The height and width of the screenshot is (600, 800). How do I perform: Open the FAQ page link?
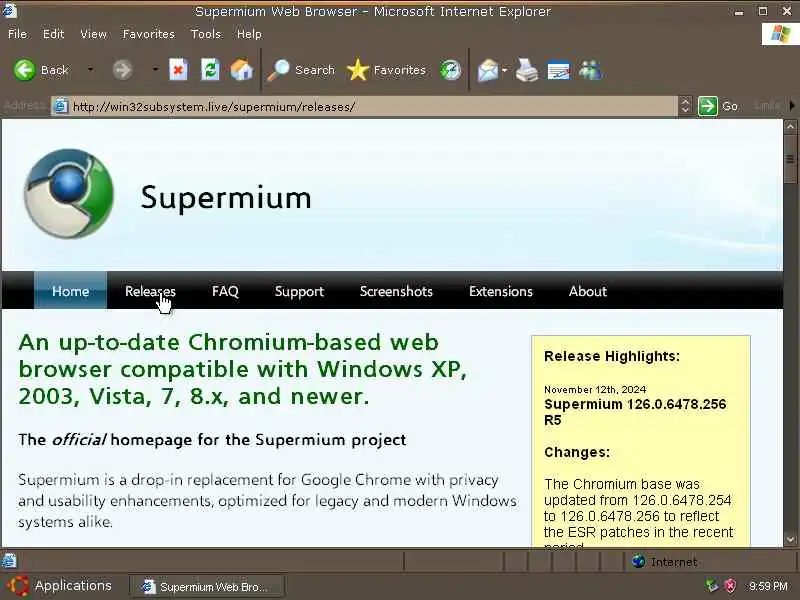click(225, 291)
